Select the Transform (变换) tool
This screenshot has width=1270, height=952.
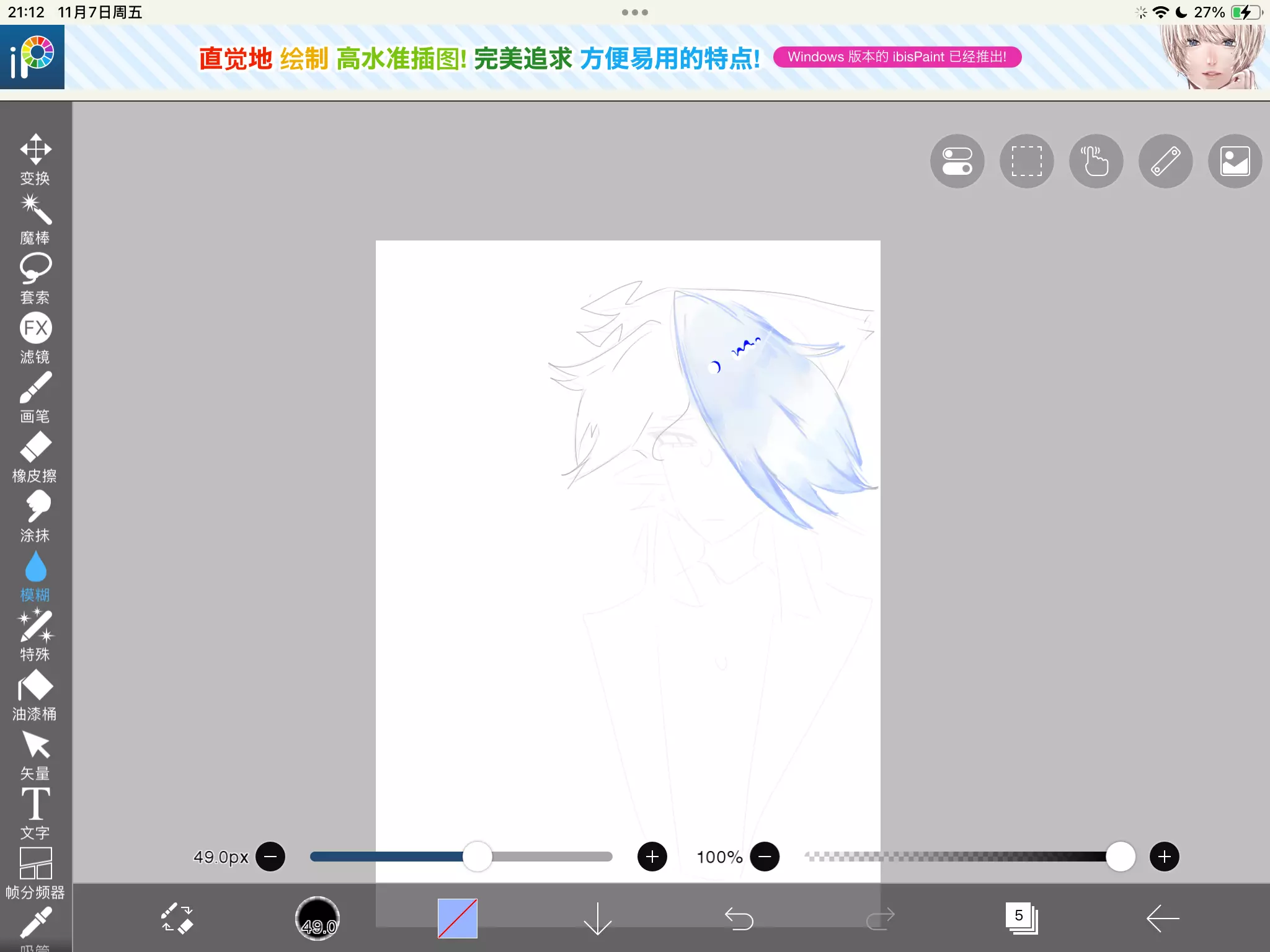point(35,159)
